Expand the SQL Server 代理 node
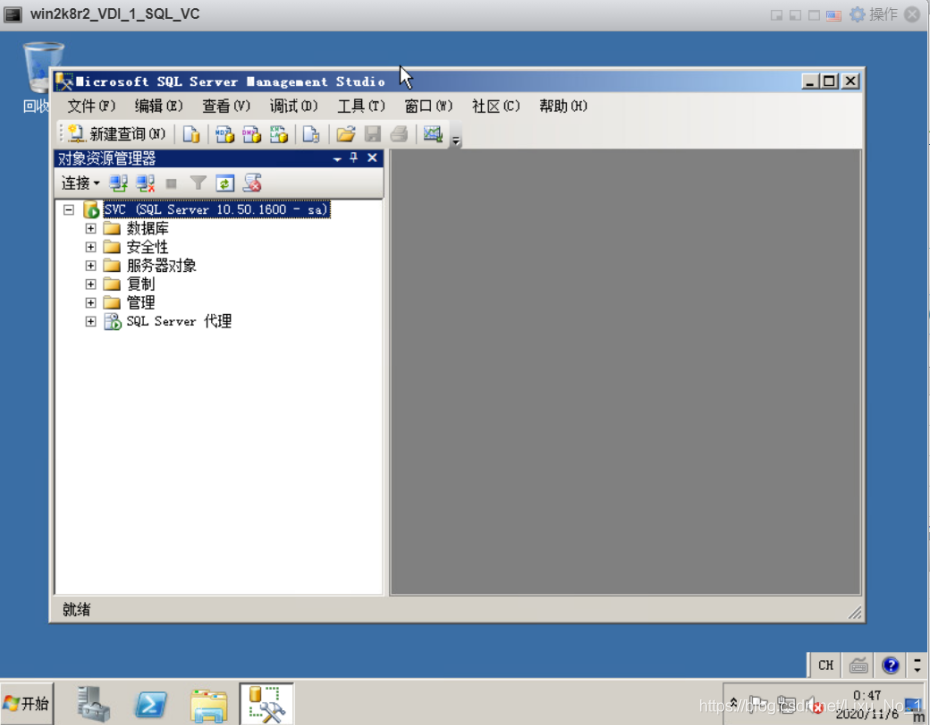 pos(90,322)
